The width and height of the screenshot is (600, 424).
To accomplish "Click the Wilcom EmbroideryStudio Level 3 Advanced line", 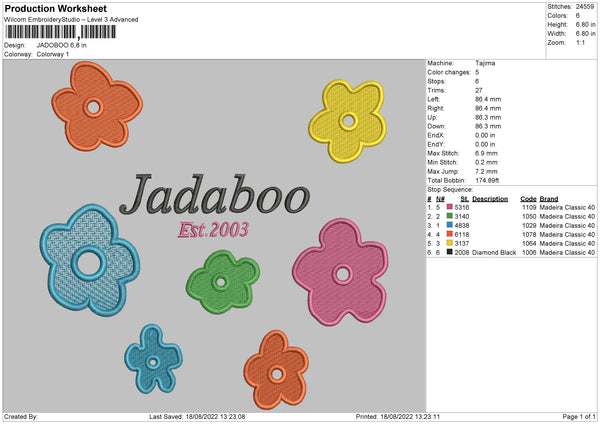I will click(x=71, y=20).
